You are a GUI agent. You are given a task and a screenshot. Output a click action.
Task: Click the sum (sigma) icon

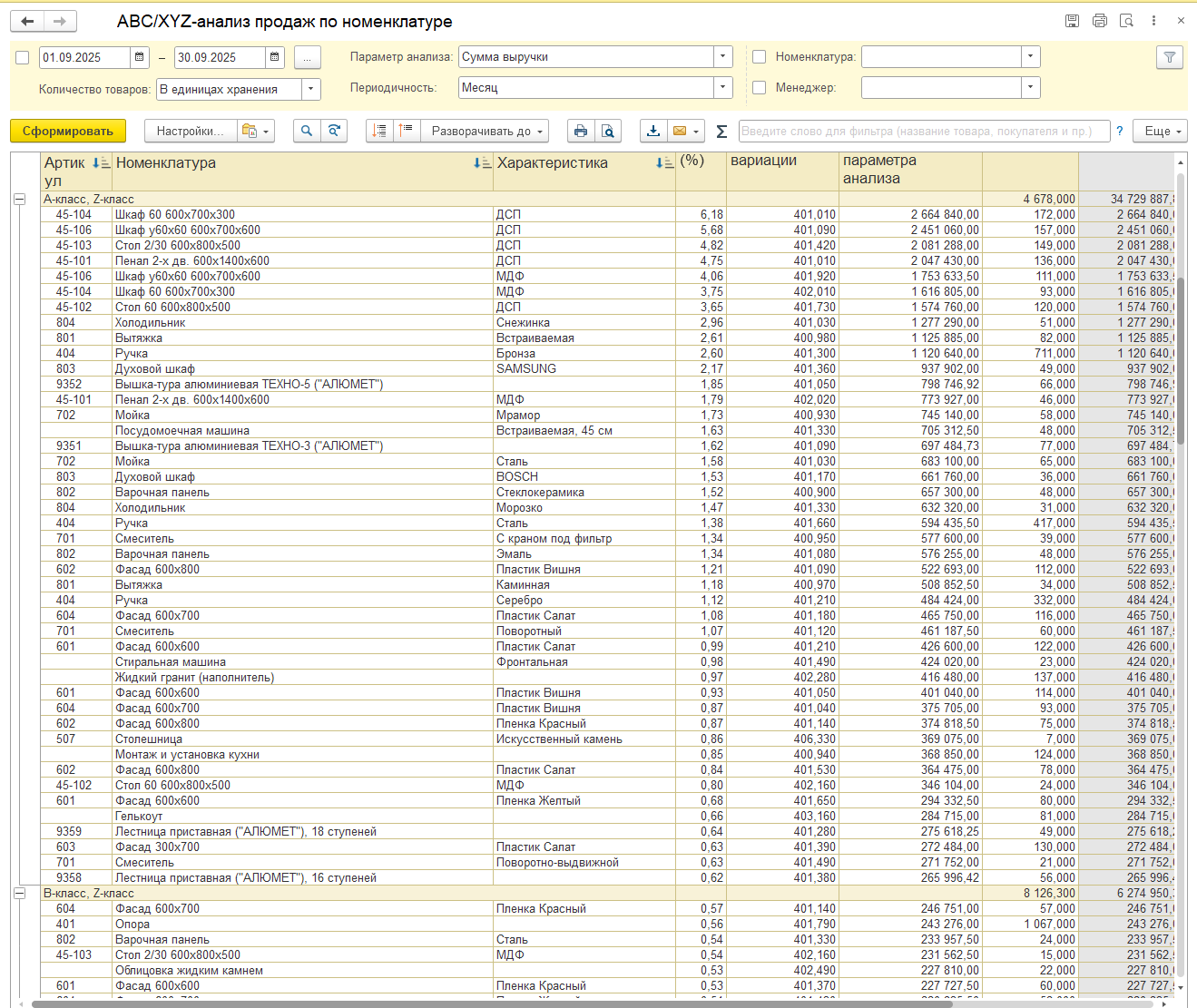click(x=721, y=132)
